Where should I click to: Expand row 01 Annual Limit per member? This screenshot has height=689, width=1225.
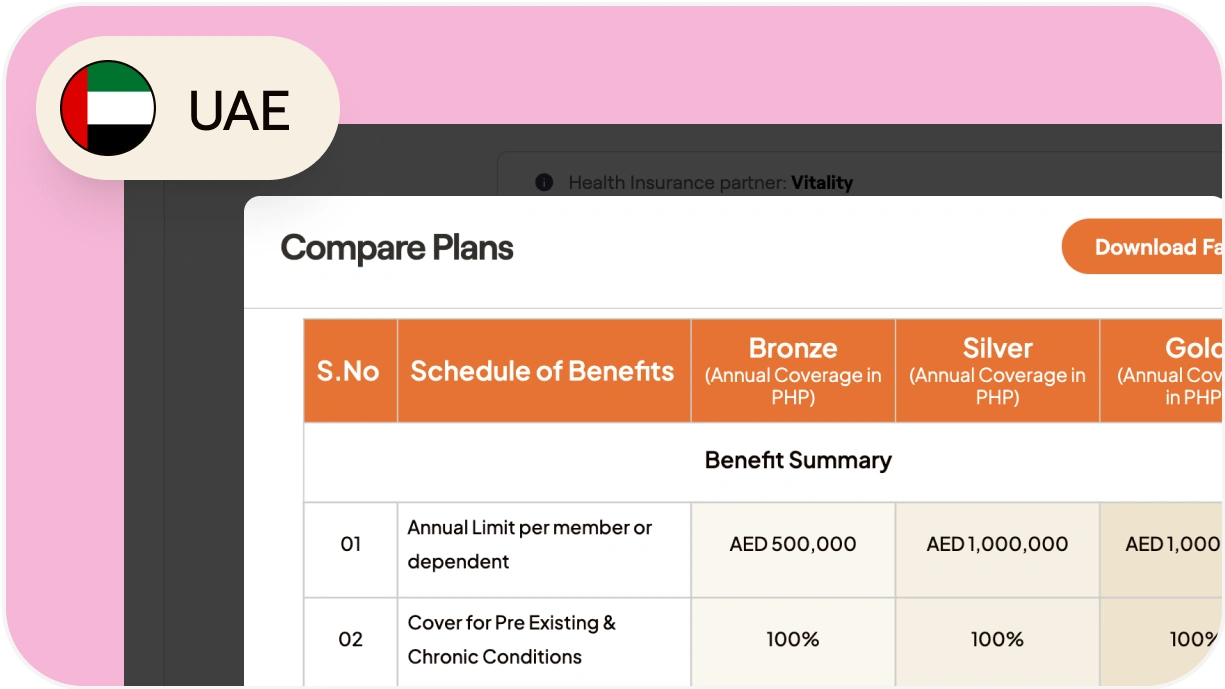[x=529, y=544]
